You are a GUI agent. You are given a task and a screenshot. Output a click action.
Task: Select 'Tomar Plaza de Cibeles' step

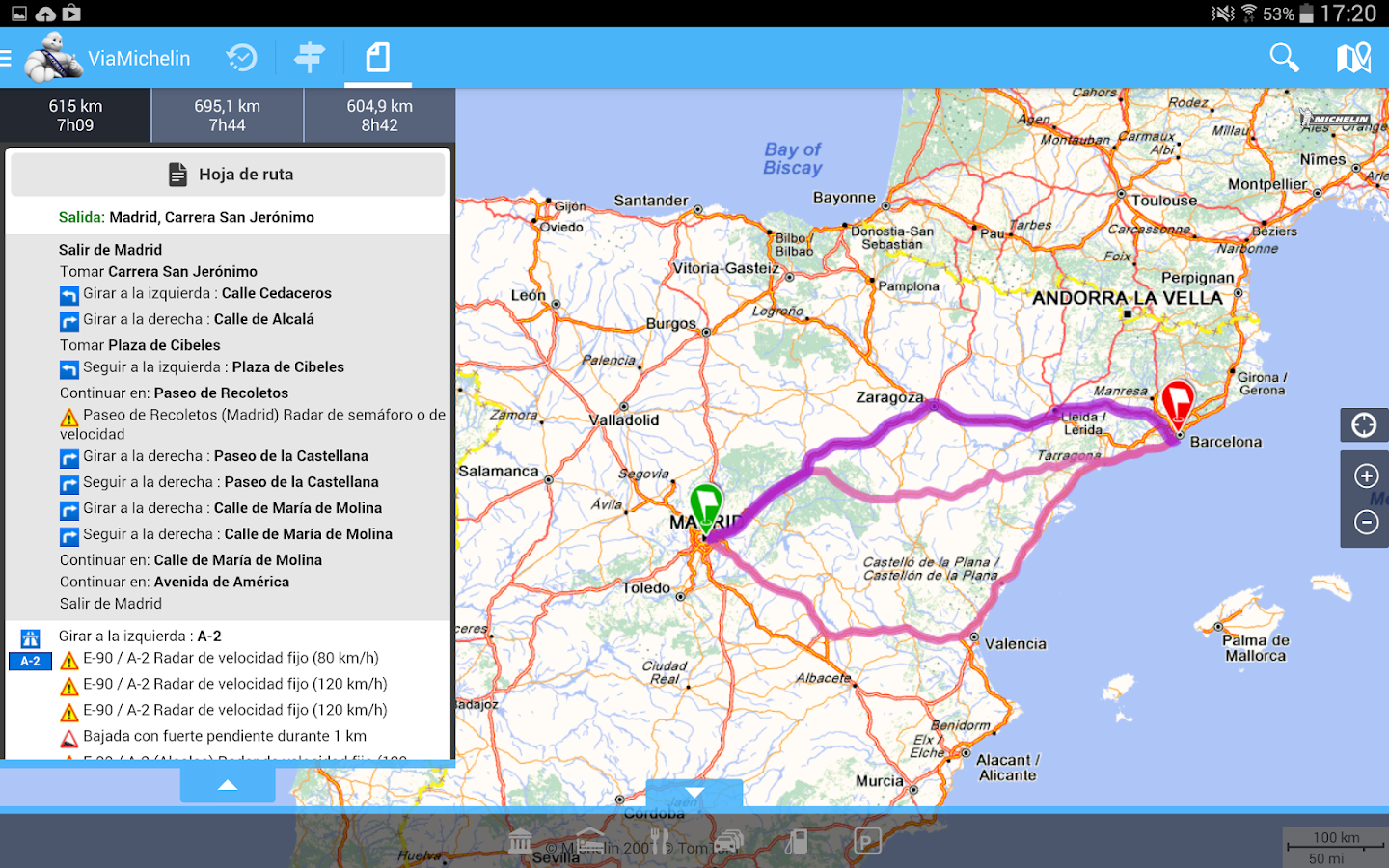point(140,345)
